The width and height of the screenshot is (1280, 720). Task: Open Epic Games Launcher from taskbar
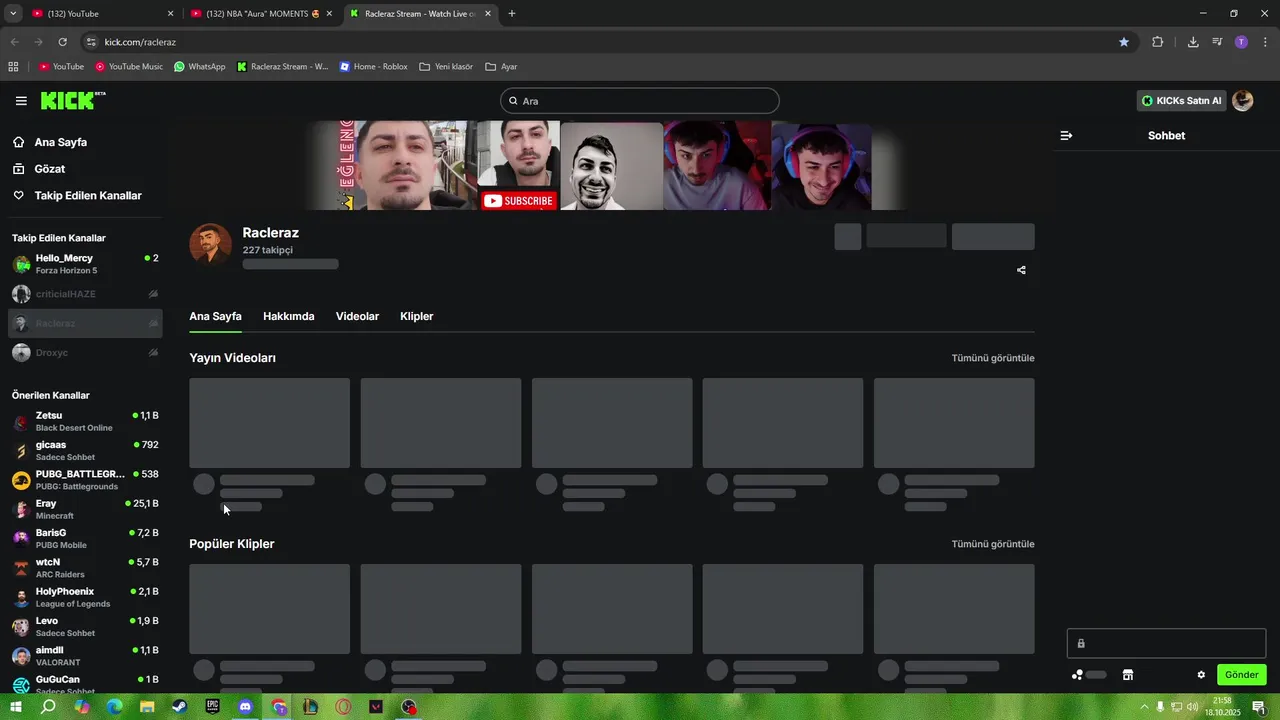[x=212, y=706]
